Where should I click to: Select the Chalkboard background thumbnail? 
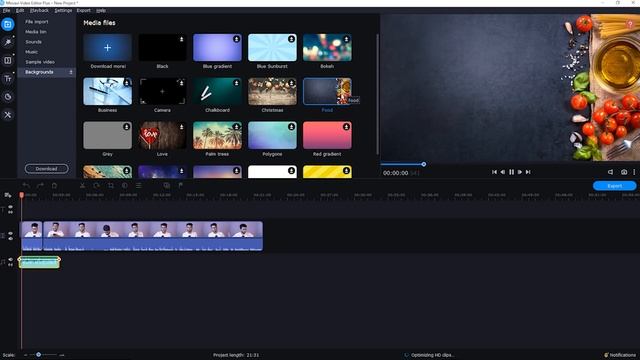217,91
